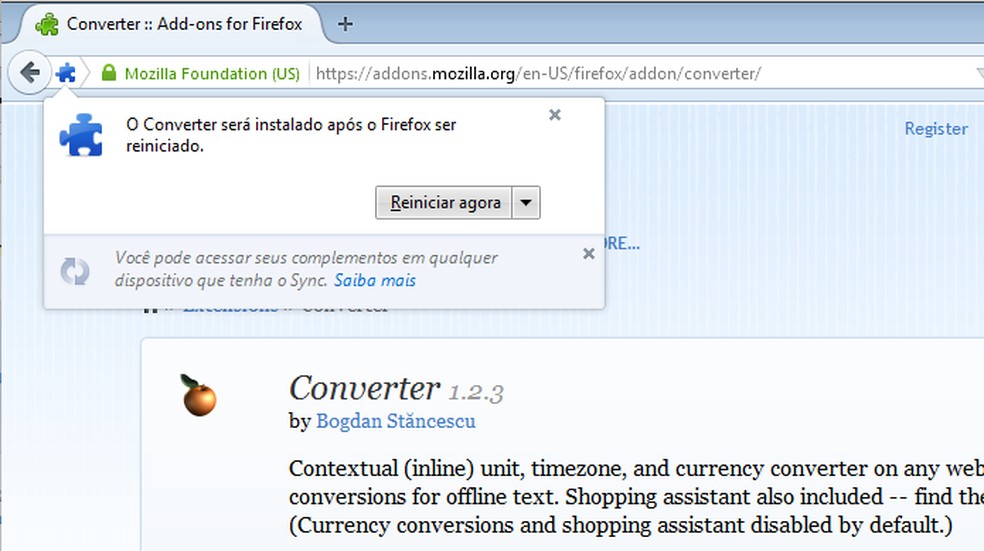Click the 'O Converter será instalado' message text
Screen dimensions: 984x551
tap(291, 135)
